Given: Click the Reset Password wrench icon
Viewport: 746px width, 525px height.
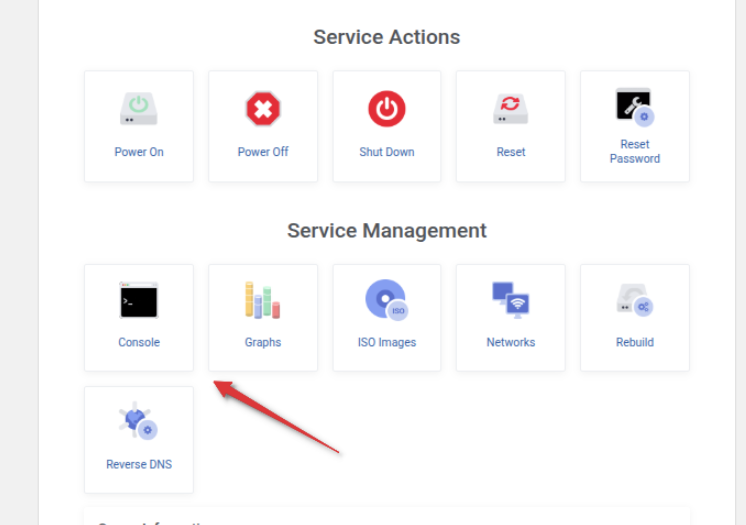Looking at the screenshot, I should tap(635, 107).
